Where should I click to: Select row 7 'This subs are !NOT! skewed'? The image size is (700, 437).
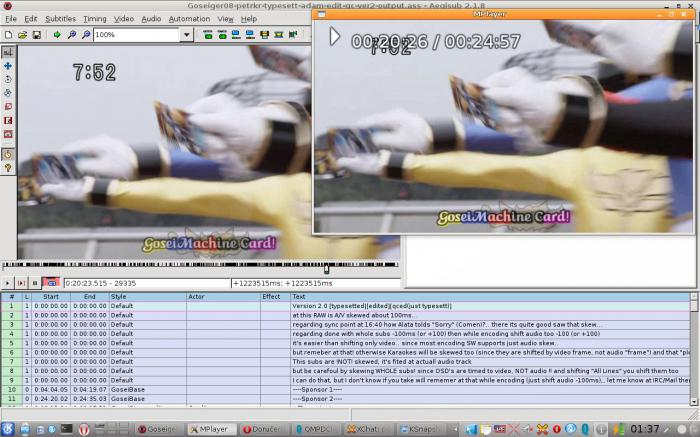point(345,362)
